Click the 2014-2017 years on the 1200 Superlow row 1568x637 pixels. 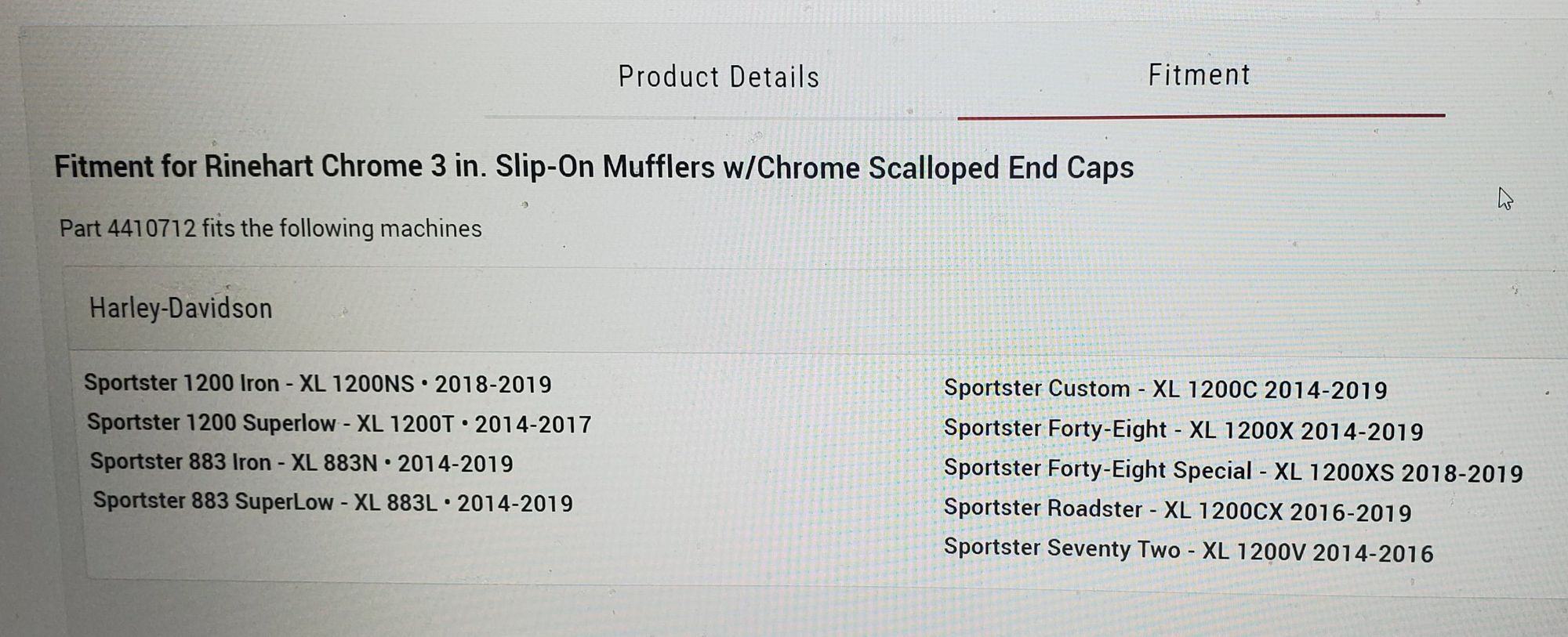[x=533, y=425]
